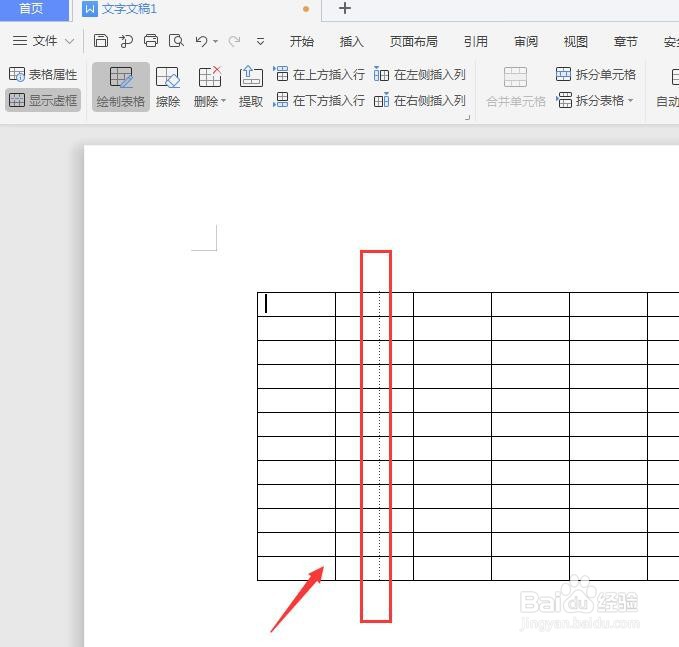Image resolution: width=679 pixels, height=647 pixels.
Task: Click the Redo arrow icon
Action: [x=234, y=41]
